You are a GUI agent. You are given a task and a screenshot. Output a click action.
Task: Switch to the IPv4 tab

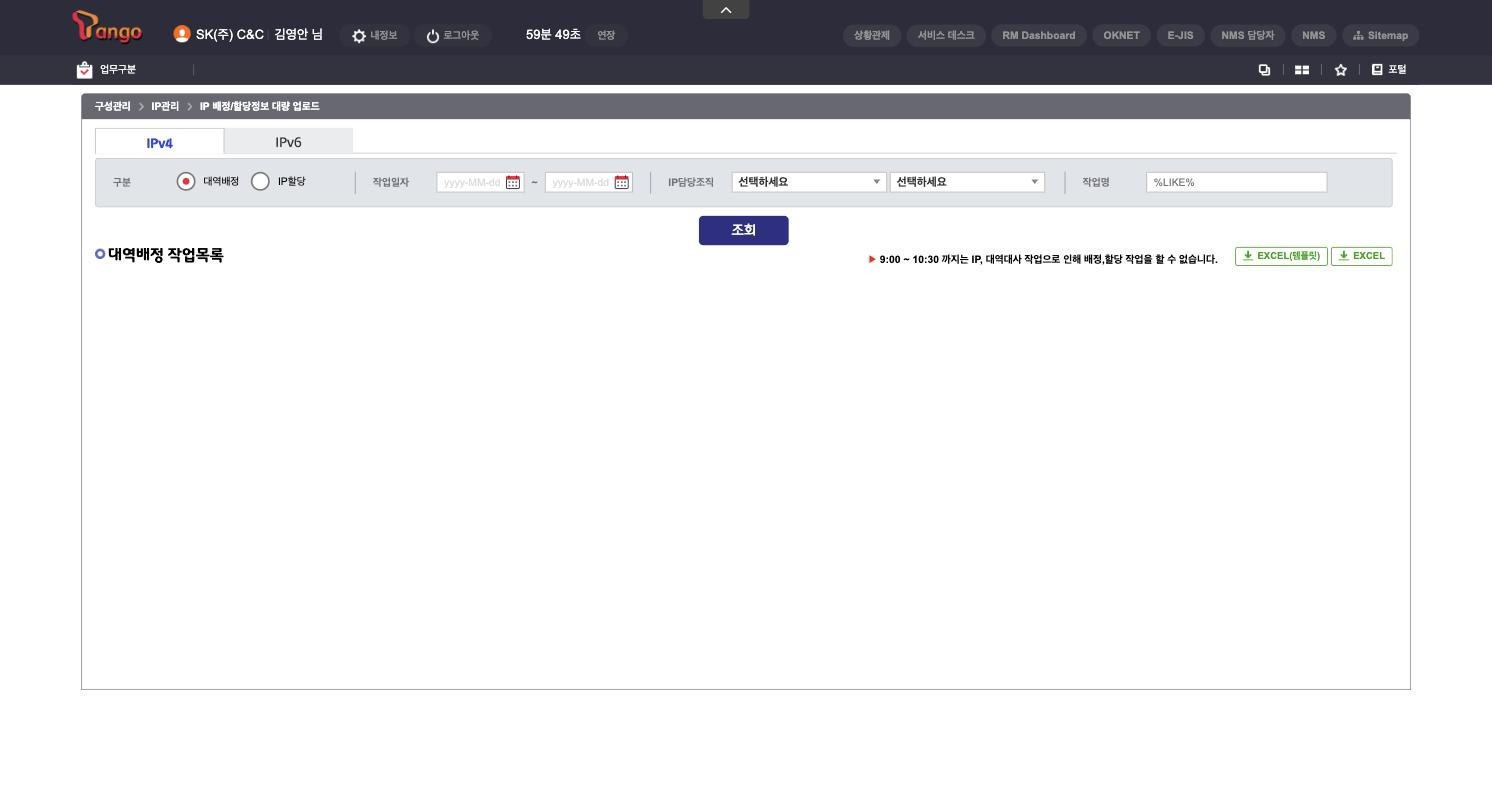click(160, 142)
